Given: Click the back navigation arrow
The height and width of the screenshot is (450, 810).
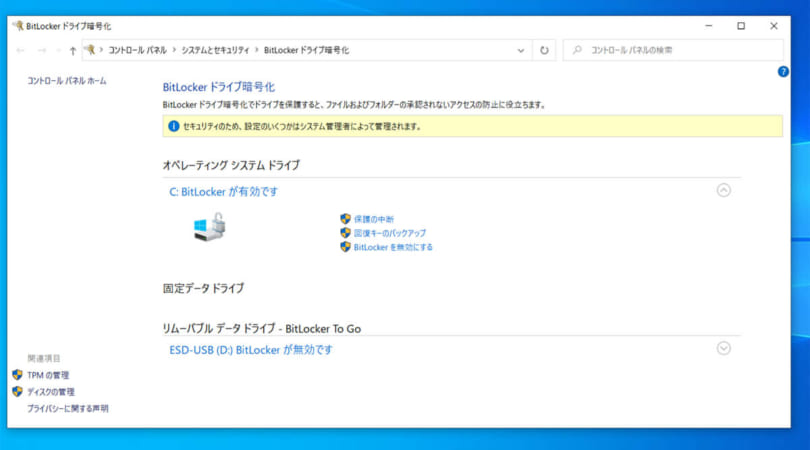Looking at the screenshot, I should (x=22, y=50).
